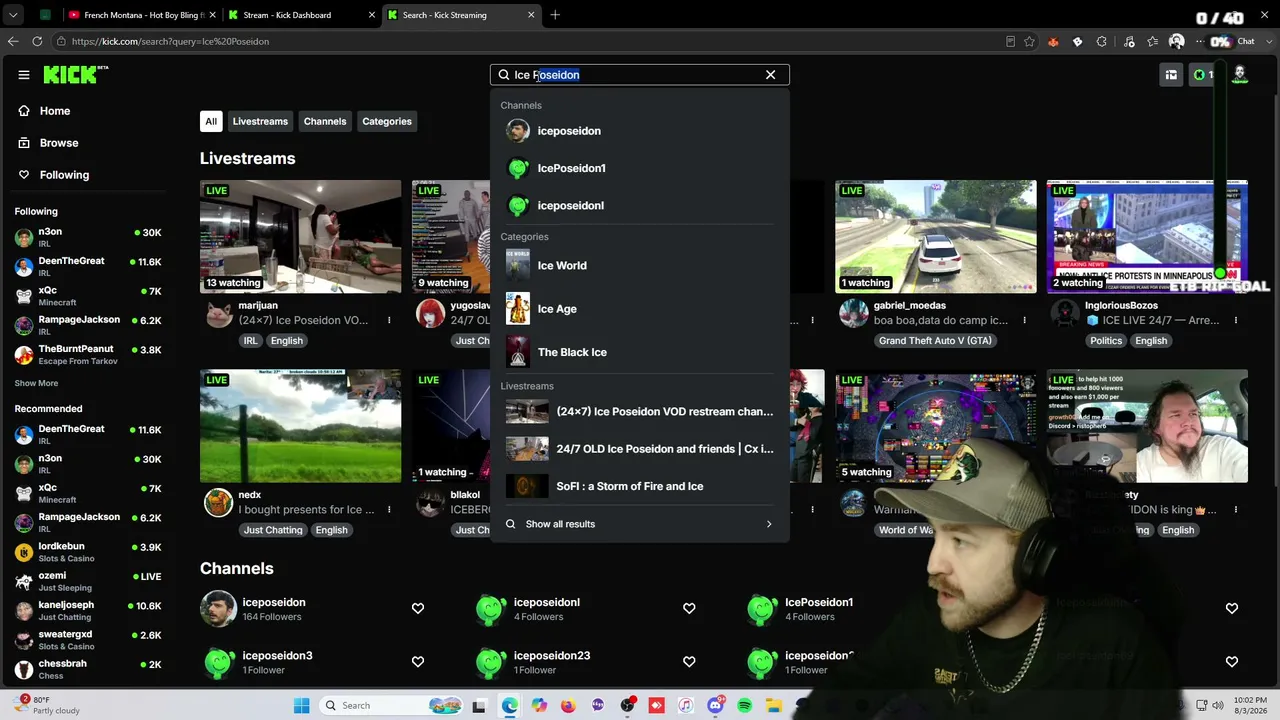
Task: Pick IcePoseidon1 channel suggestion
Action: click(640, 168)
